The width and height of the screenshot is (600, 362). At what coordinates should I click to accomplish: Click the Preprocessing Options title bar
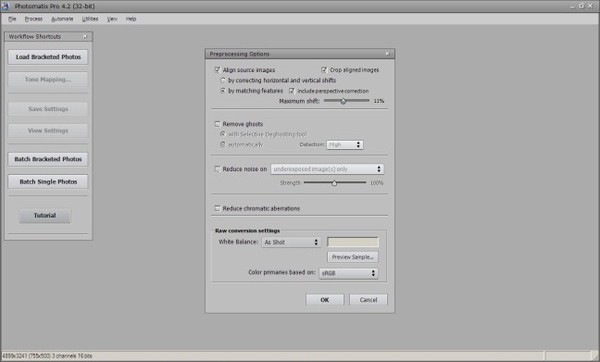coord(300,54)
